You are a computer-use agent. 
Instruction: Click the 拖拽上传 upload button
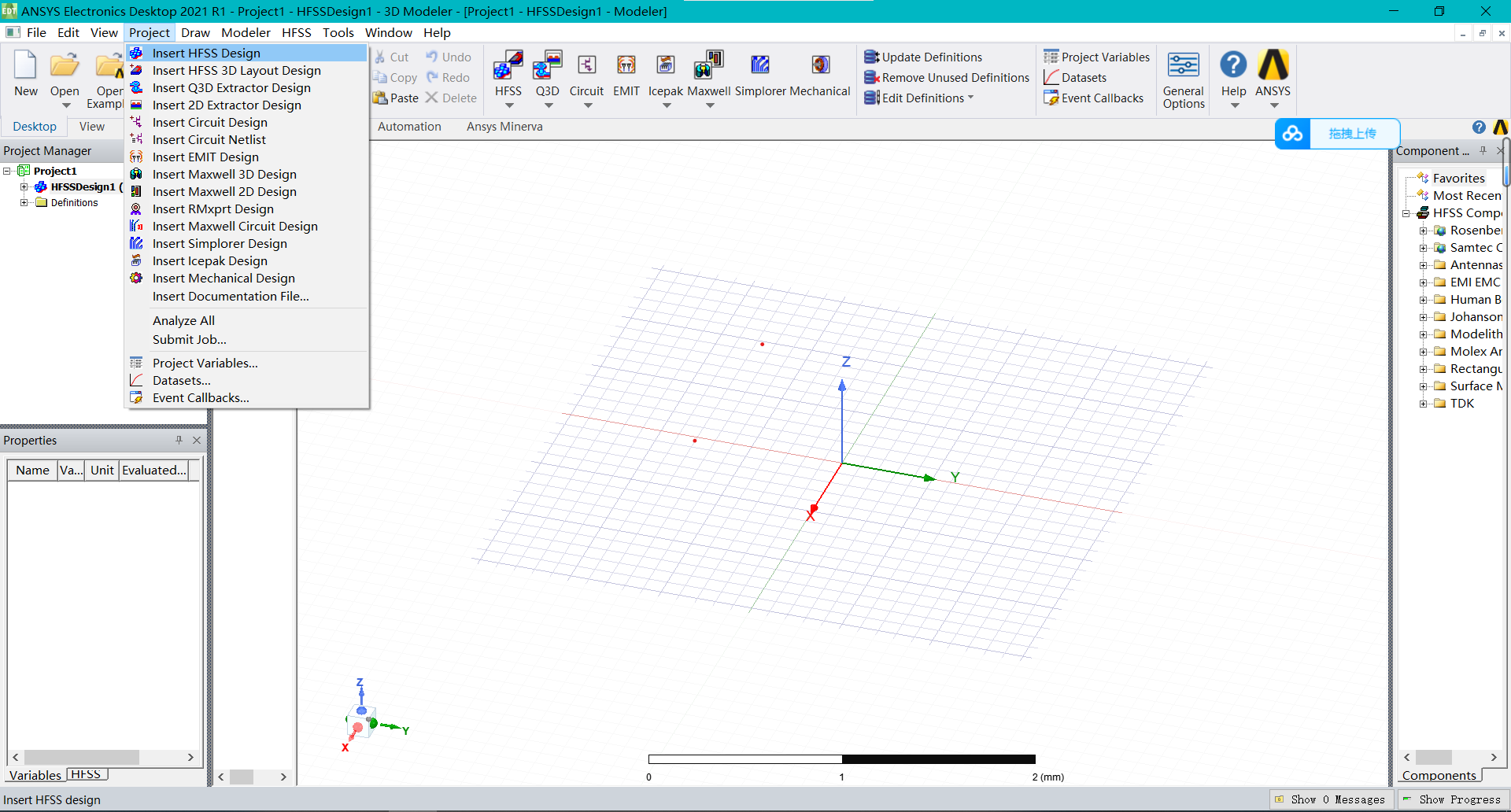[x=1353, y=134]
